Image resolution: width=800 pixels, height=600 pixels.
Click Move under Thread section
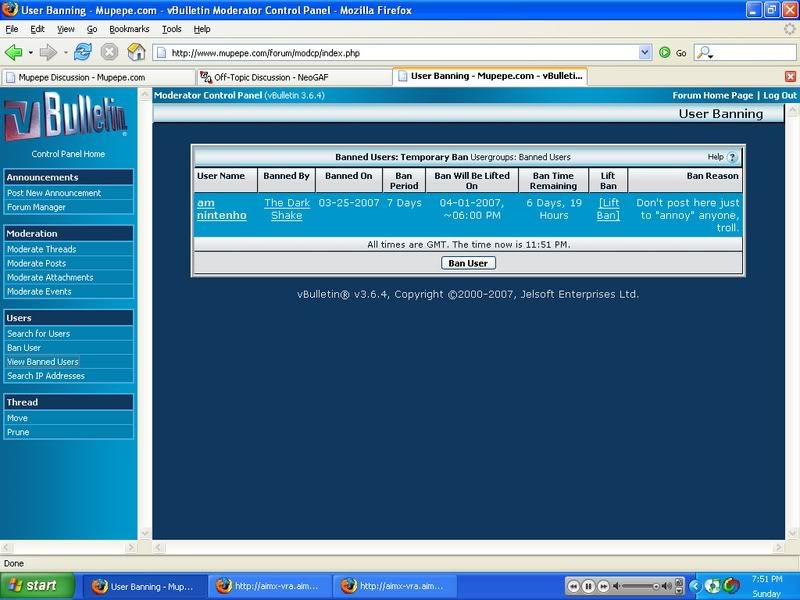(17, 418)
